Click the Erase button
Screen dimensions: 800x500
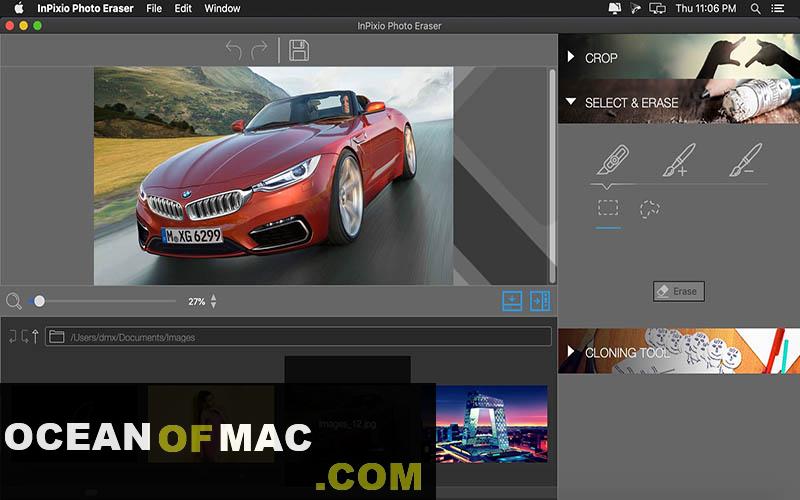(679, 291)
